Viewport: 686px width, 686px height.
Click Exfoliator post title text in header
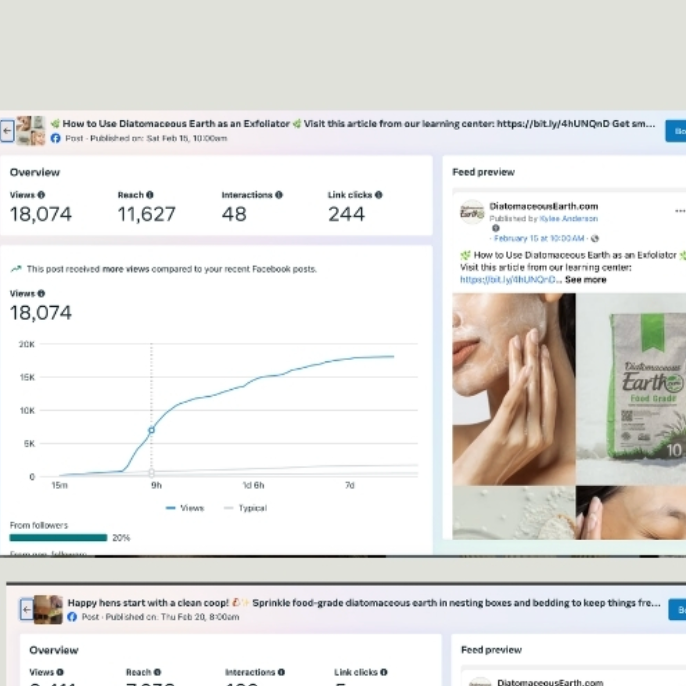click(x=353, y=124)
